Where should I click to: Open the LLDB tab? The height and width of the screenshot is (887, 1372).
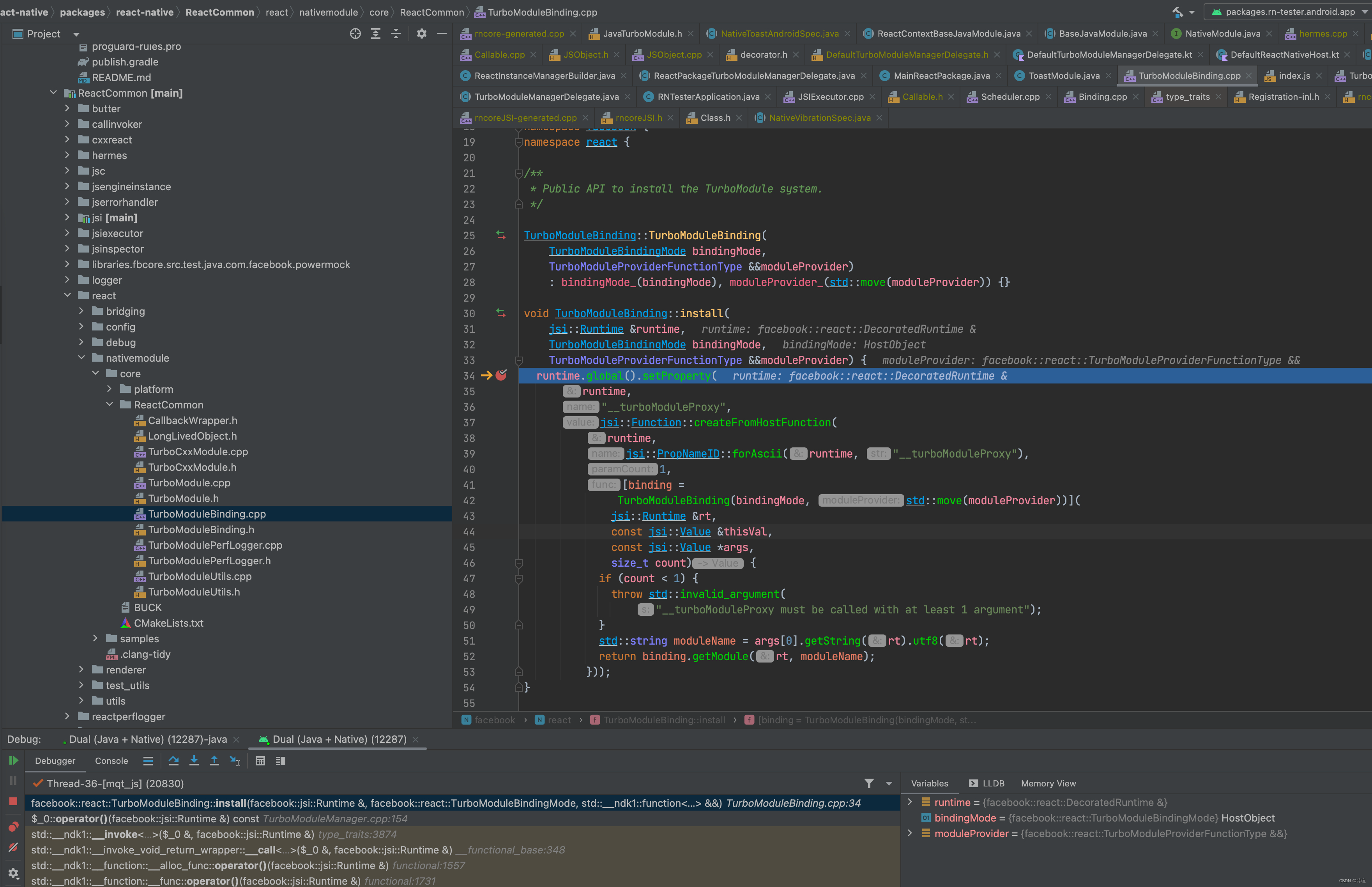tap(986, 783)
